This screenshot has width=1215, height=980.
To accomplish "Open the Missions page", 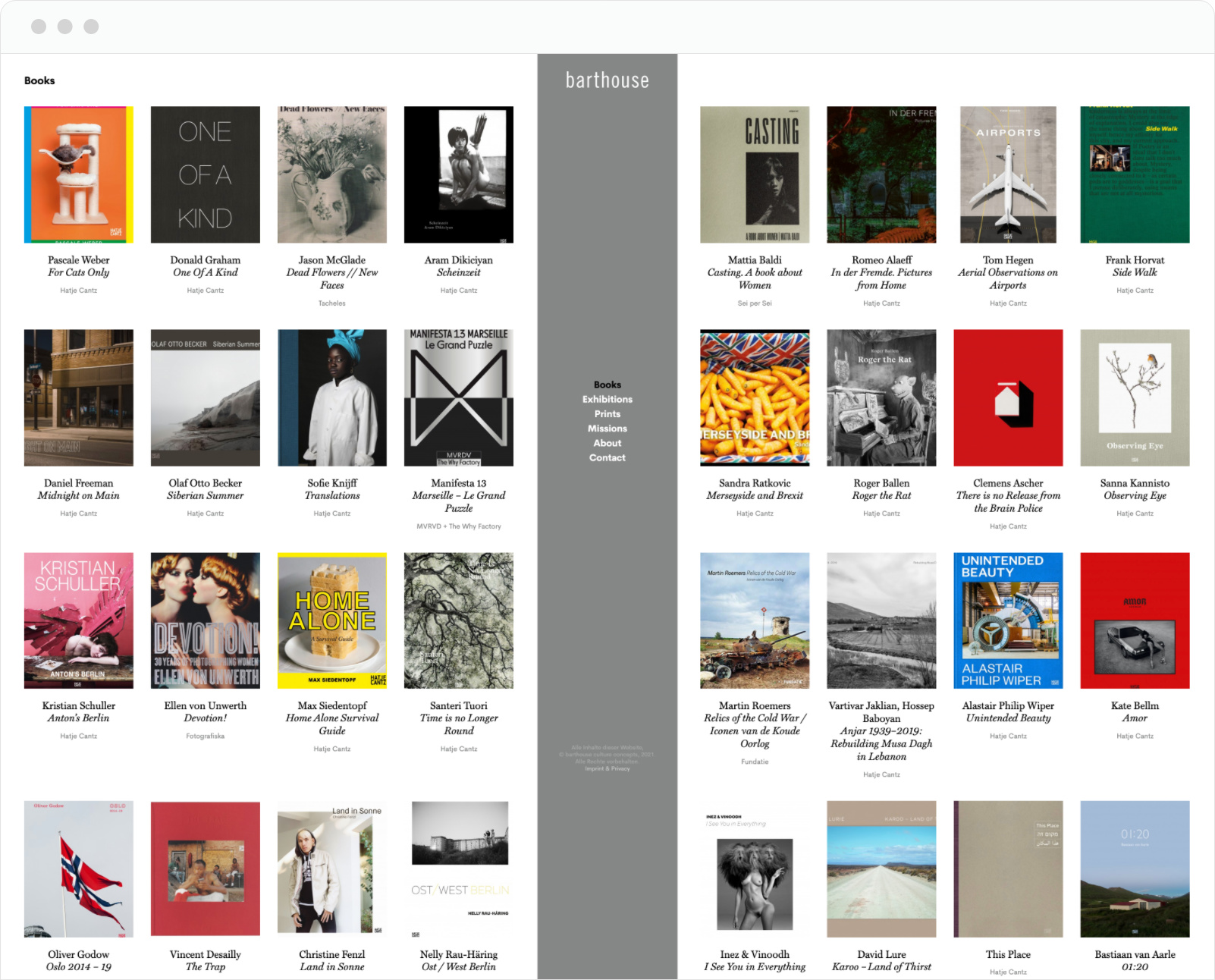I will pos(607,428).
